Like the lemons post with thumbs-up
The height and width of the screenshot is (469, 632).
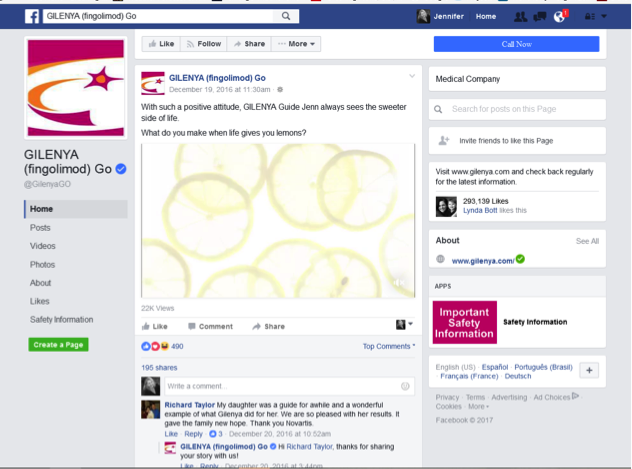154,326
